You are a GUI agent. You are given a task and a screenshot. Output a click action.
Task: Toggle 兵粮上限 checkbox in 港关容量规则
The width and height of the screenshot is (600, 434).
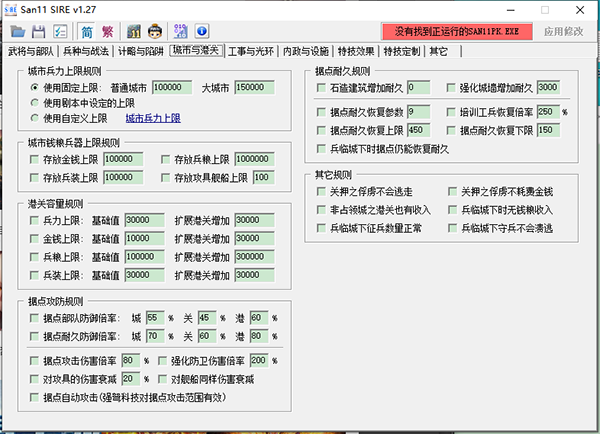click(x=34, y=257)
